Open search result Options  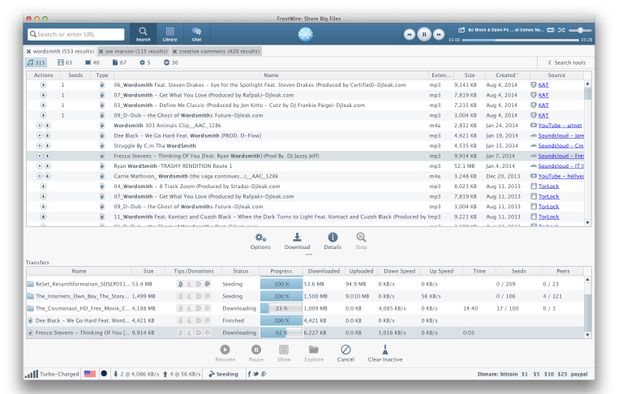[x=260, y=241]
